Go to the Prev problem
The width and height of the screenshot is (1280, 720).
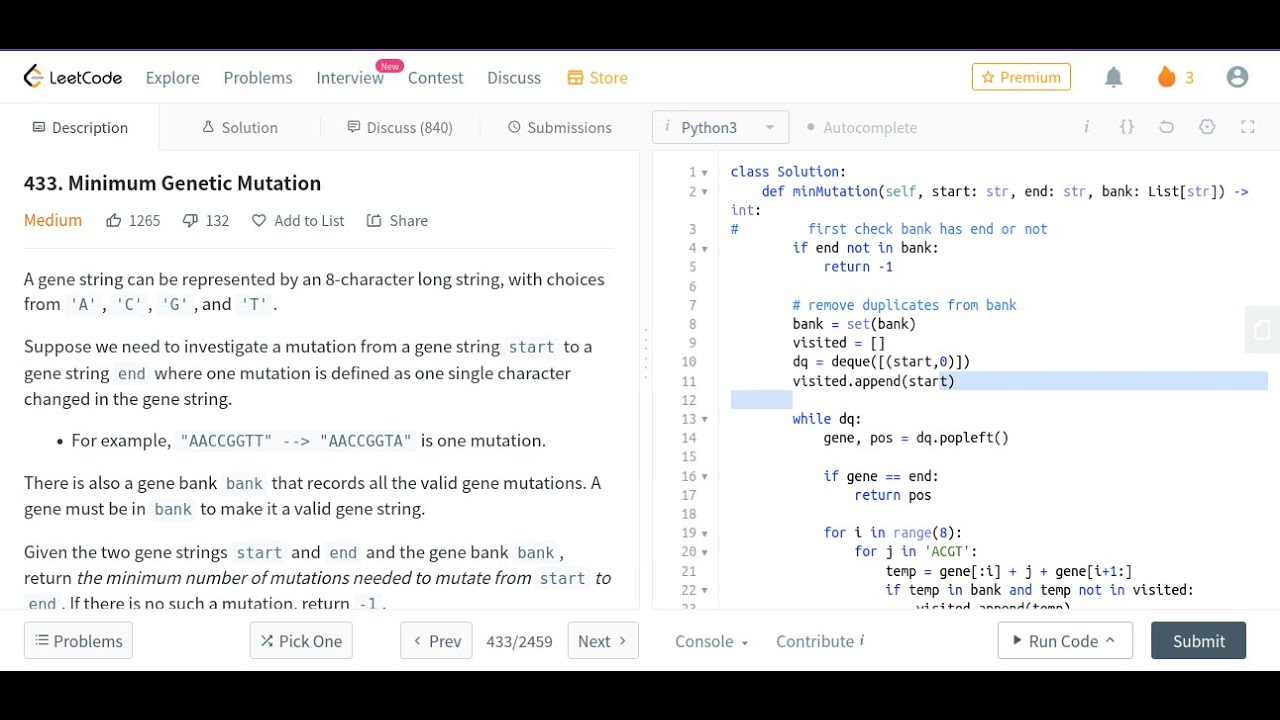[436, 641]
